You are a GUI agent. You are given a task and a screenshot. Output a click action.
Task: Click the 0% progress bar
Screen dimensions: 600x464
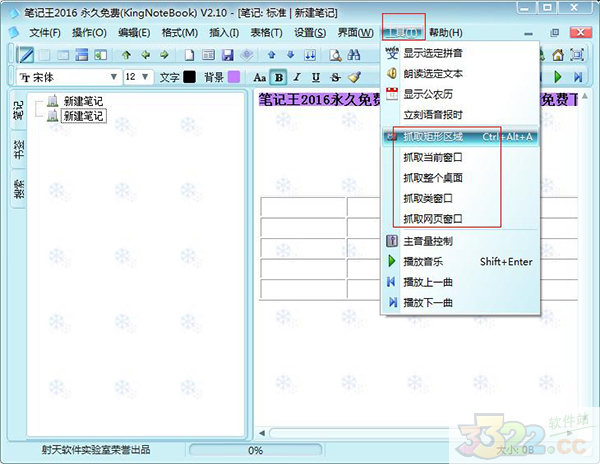pyautogui.click(x=256, y=450)
